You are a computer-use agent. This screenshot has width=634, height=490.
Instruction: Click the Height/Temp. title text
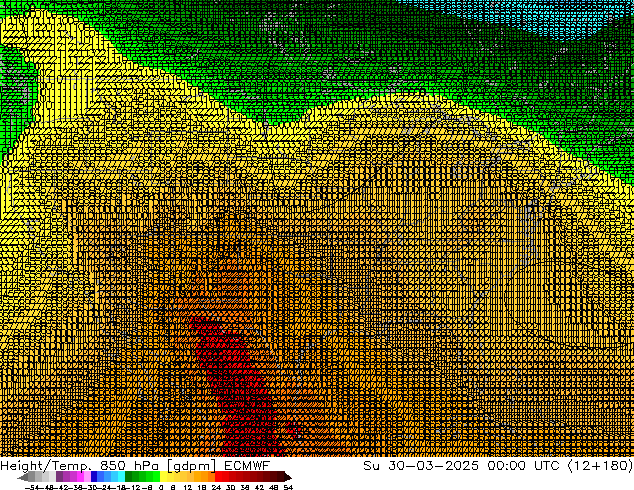click(46, 466)
